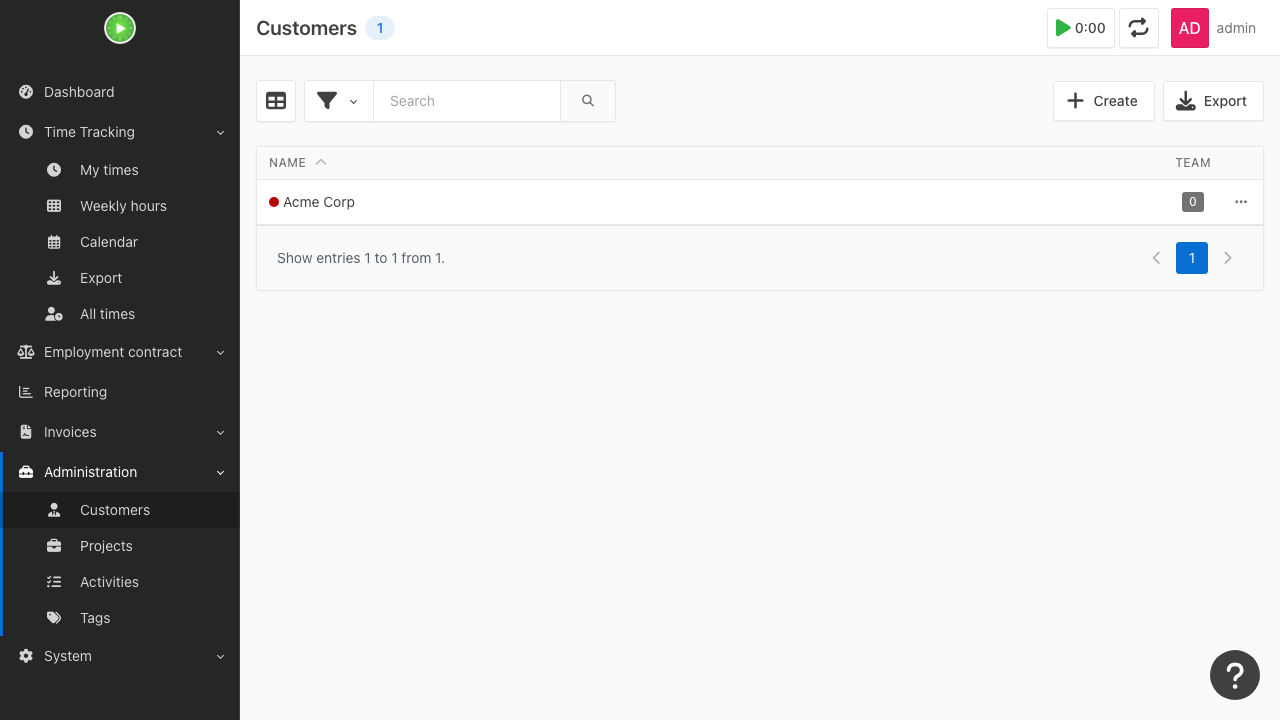Start the time tracking timer

[1081, 28]
